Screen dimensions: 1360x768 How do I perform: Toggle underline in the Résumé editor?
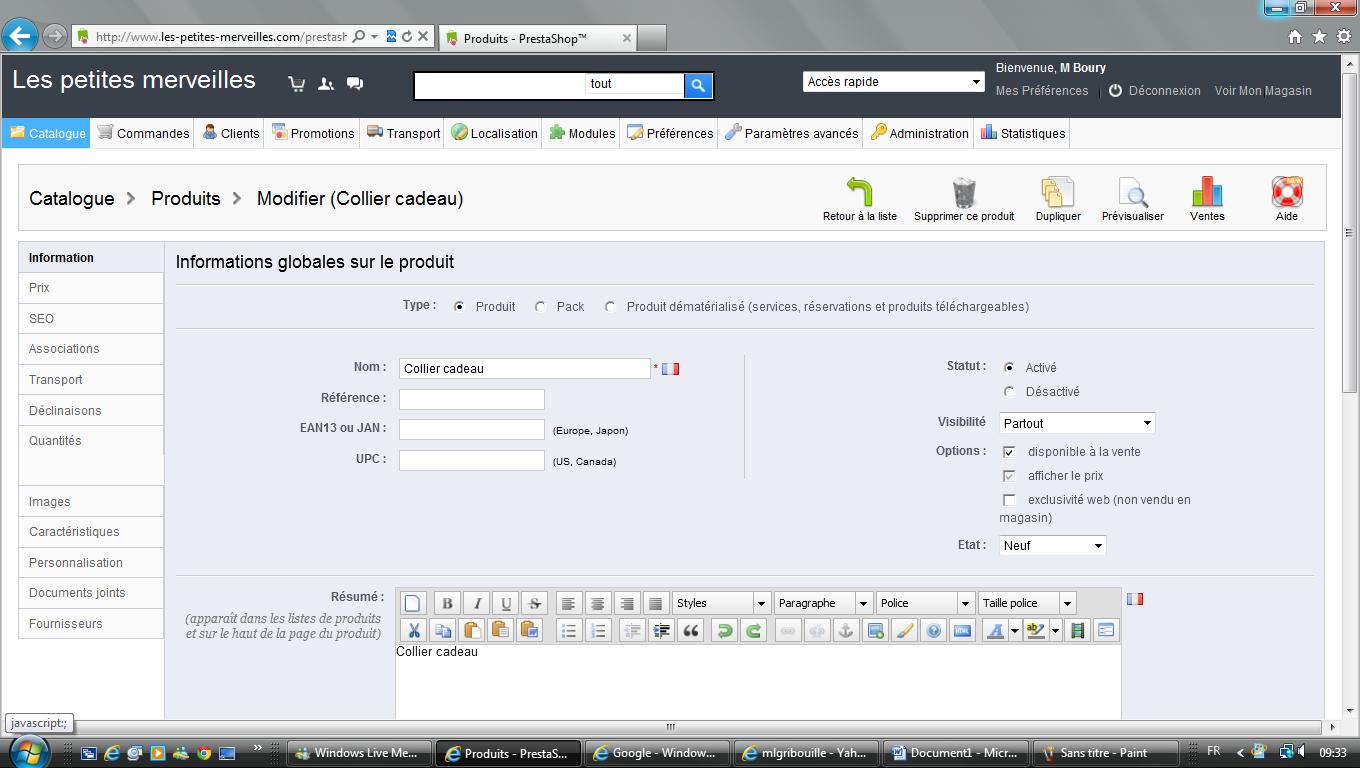(506, 603)
